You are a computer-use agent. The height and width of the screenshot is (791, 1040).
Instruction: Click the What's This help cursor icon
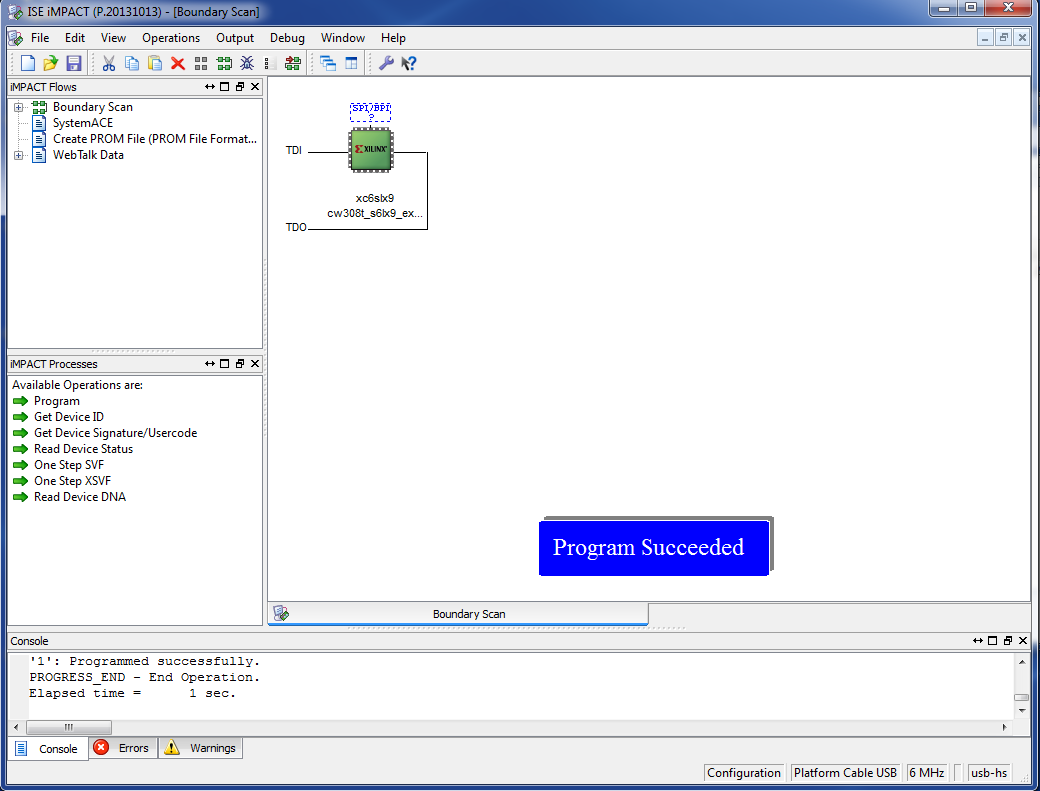409,63
